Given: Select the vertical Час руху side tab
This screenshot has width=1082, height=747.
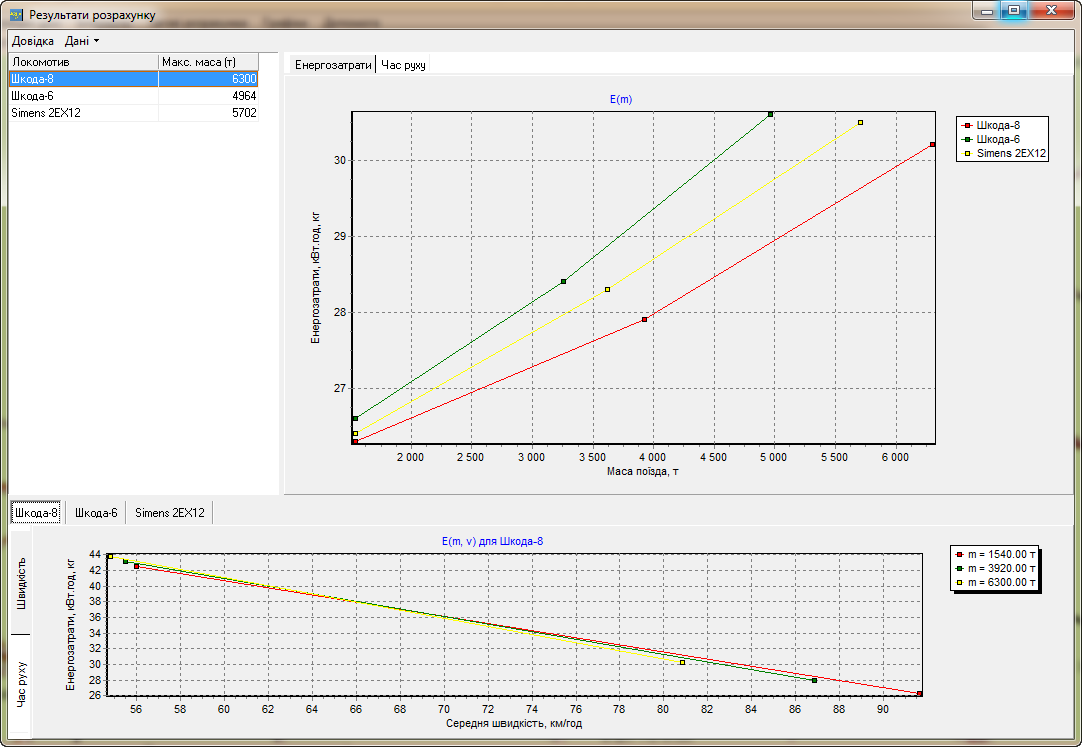Looking at the screenshot, I should click(x=22, y=685).
